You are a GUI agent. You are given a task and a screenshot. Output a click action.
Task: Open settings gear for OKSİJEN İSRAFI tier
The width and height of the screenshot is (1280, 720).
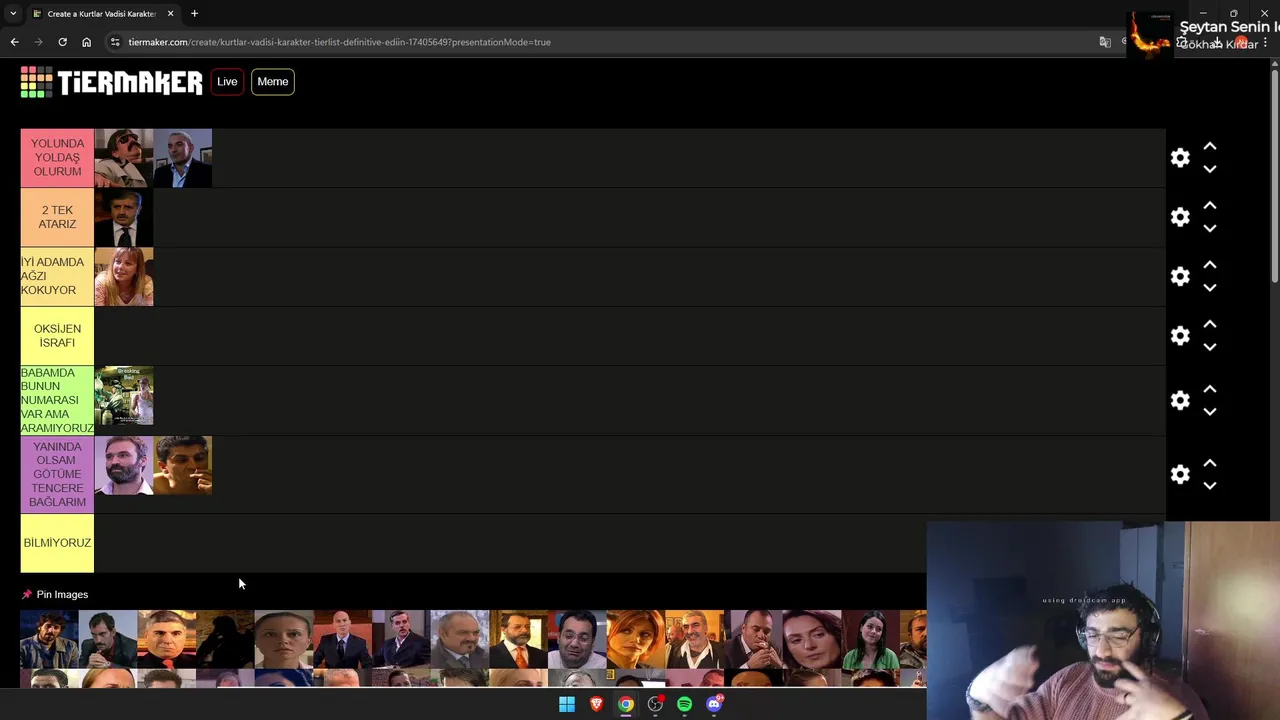point(1180,336)
